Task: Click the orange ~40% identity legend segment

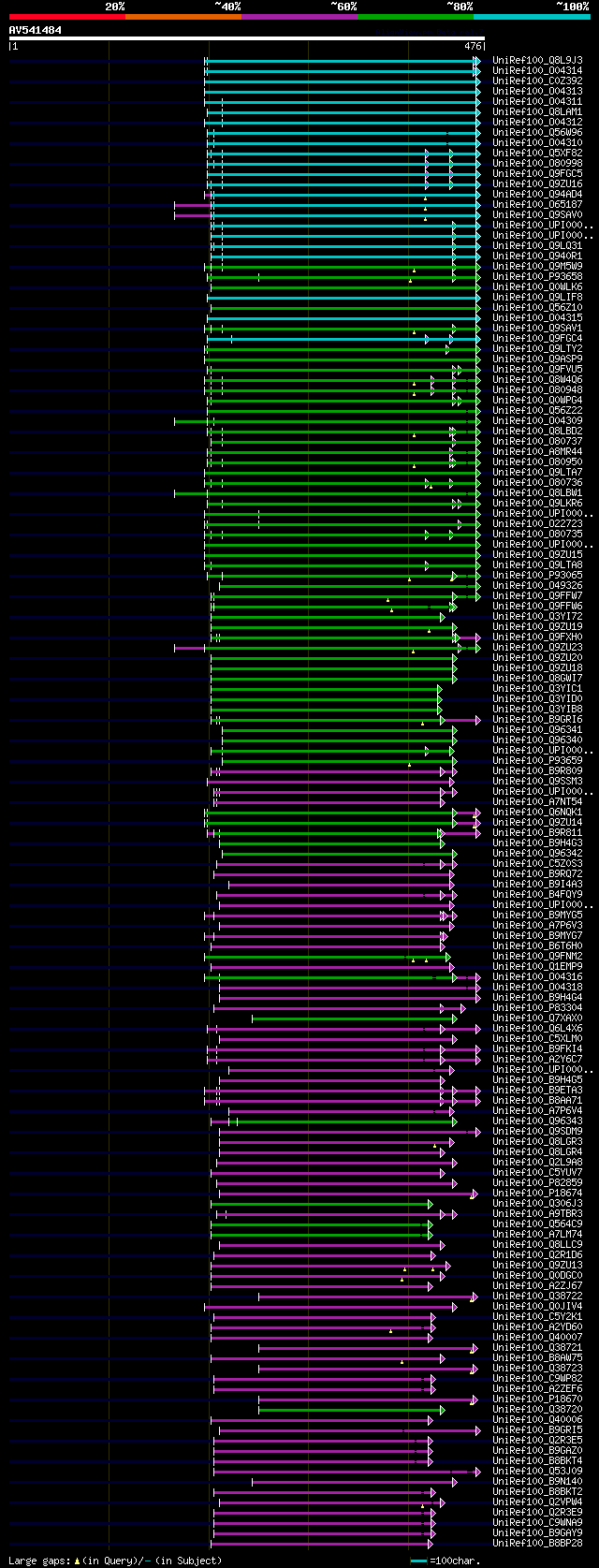Action: [183, 17]
